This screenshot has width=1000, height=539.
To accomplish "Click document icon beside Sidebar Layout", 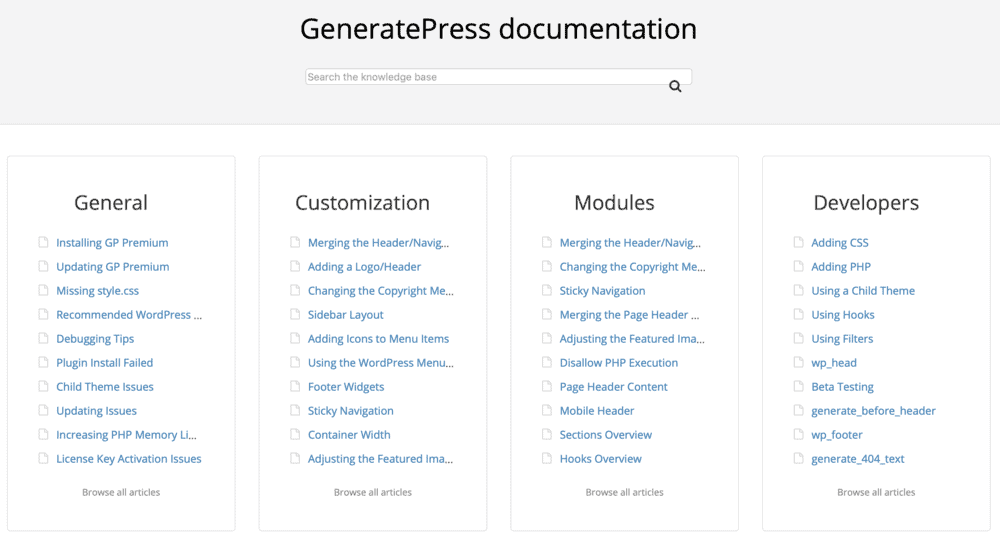I will click(x=295, y=314).
